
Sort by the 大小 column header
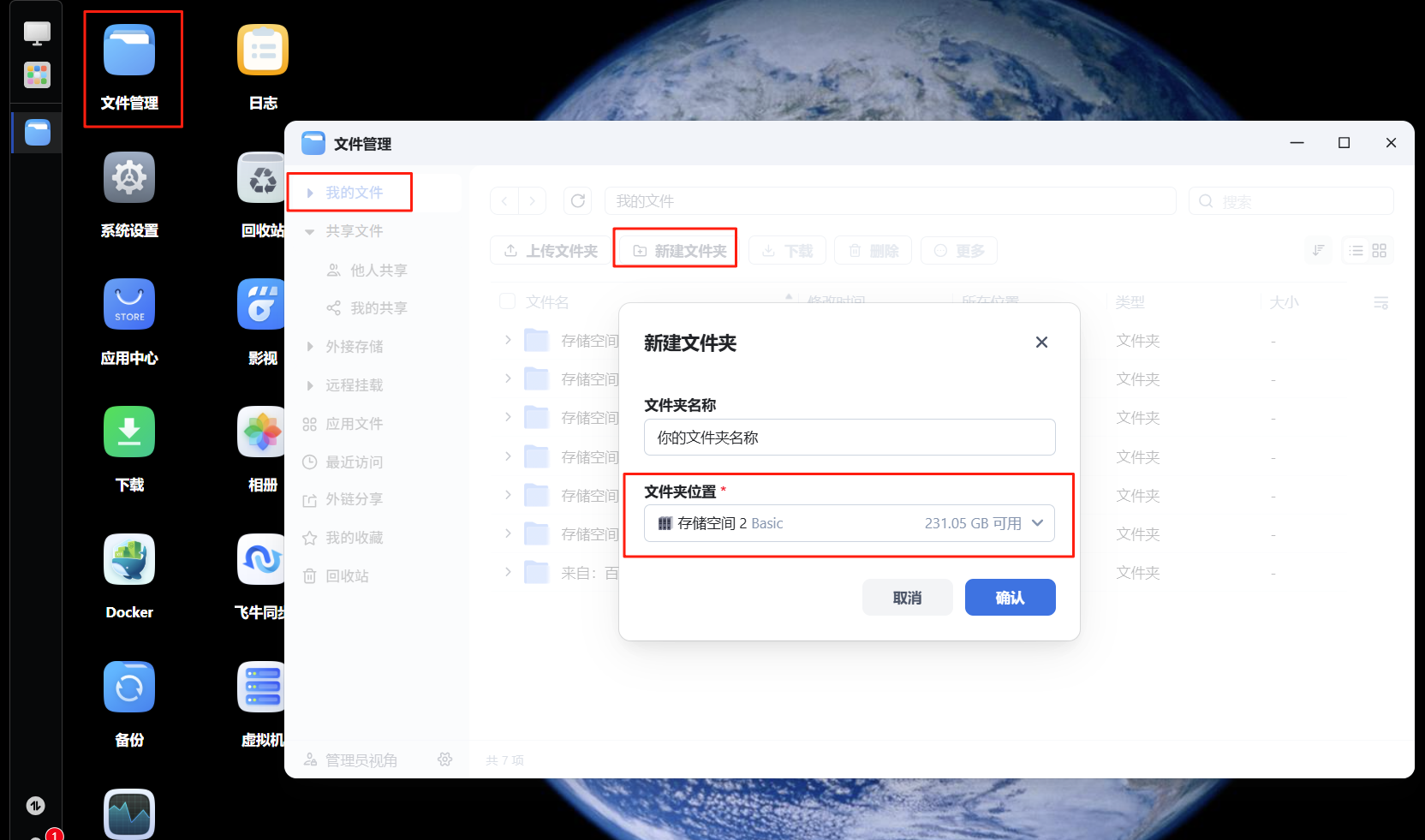[x=1284, y=302]
